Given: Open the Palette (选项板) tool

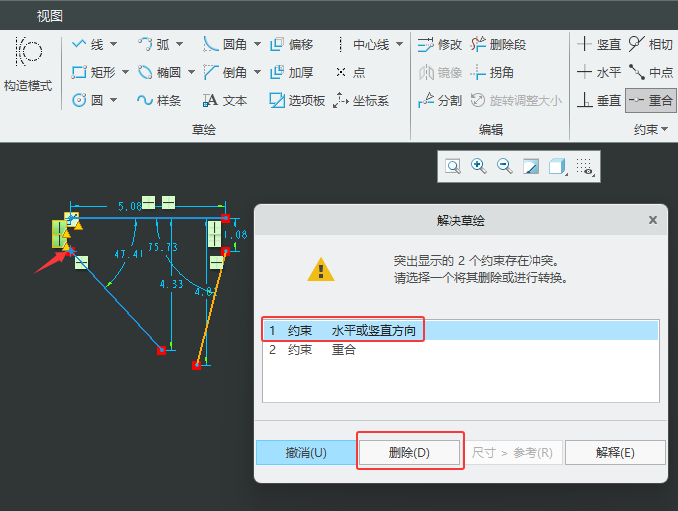Looking at the screenshot, I should tap(297, 100).
